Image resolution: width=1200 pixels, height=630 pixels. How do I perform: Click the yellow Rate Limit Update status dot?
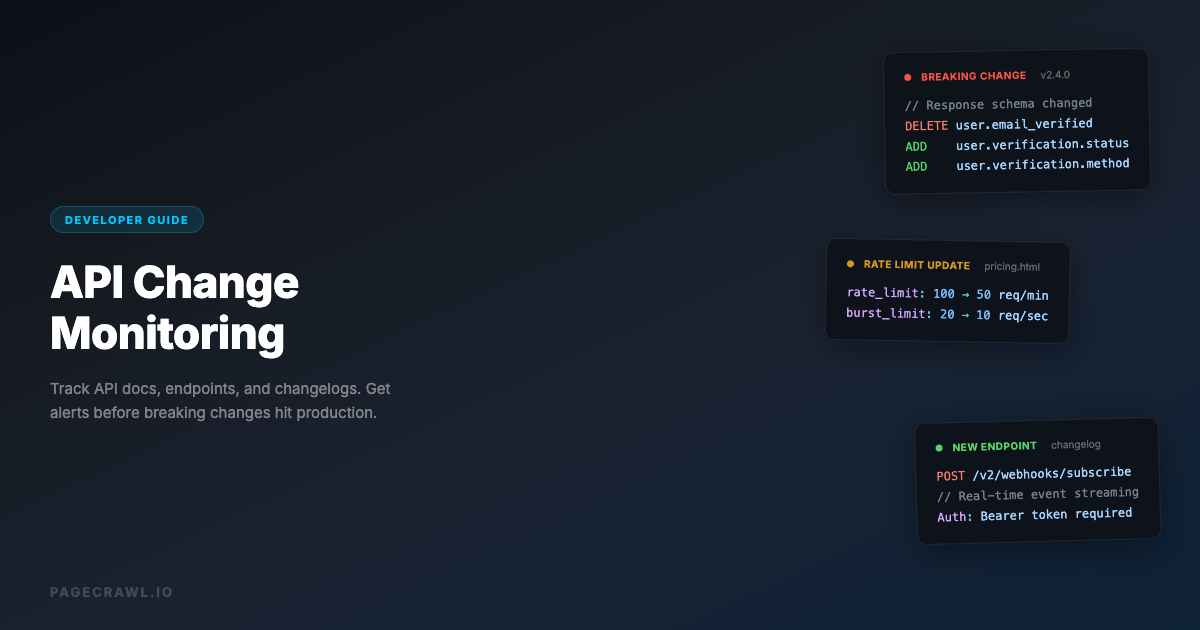coord(849,265)
